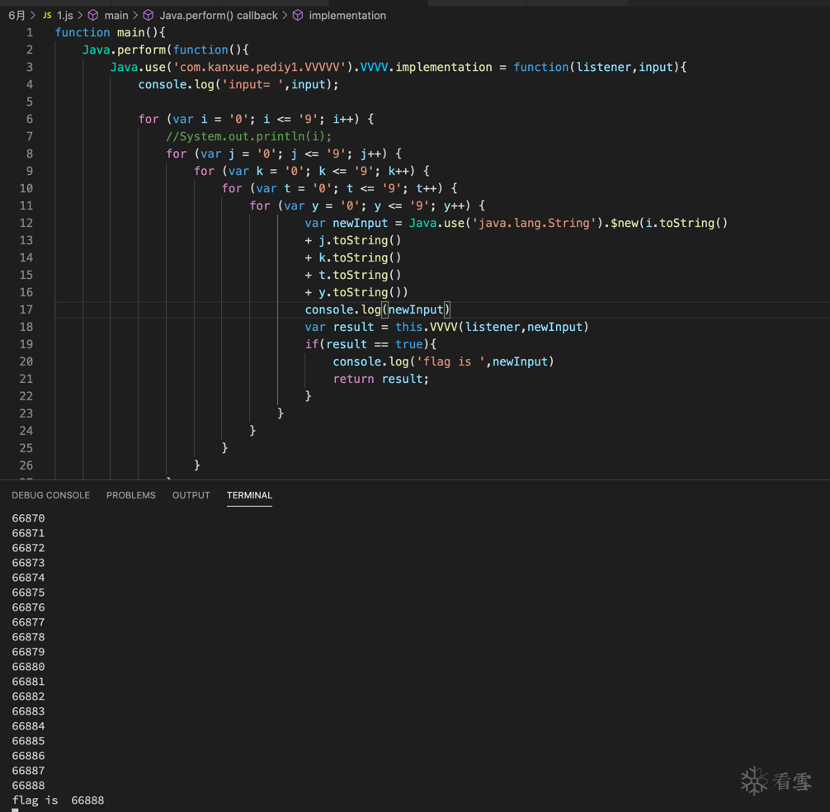
Task: Select the implementation breadcrumb item
Action: (347, 16)
